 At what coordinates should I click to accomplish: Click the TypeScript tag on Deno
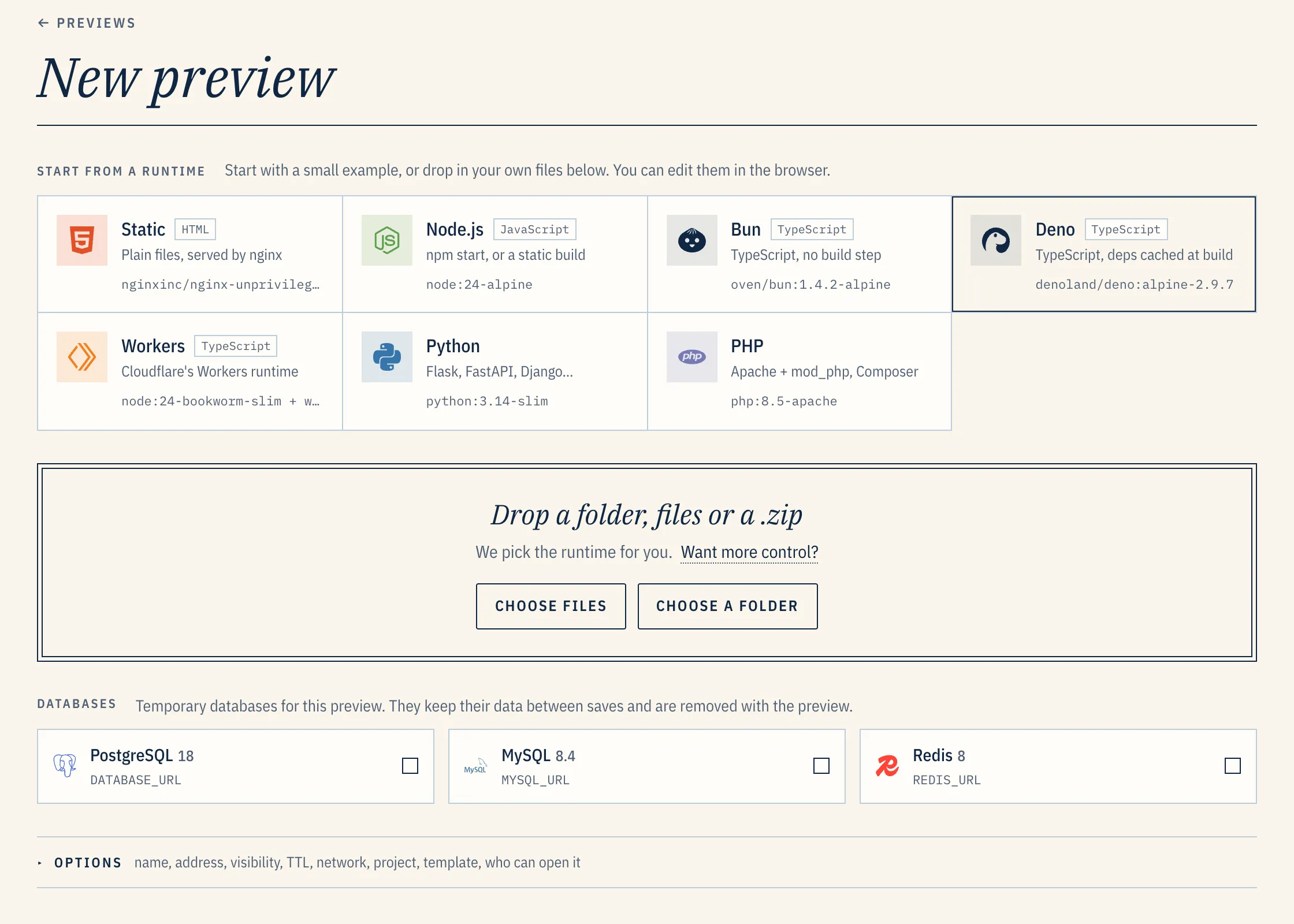(1126, 229)
